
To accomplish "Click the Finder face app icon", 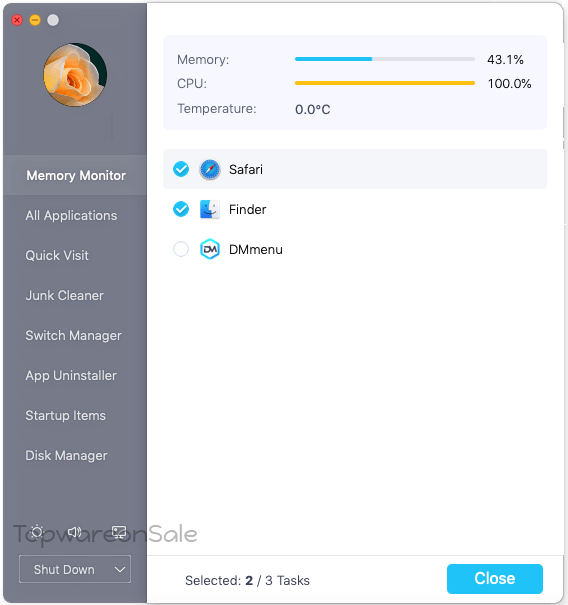I will [210, 210].
